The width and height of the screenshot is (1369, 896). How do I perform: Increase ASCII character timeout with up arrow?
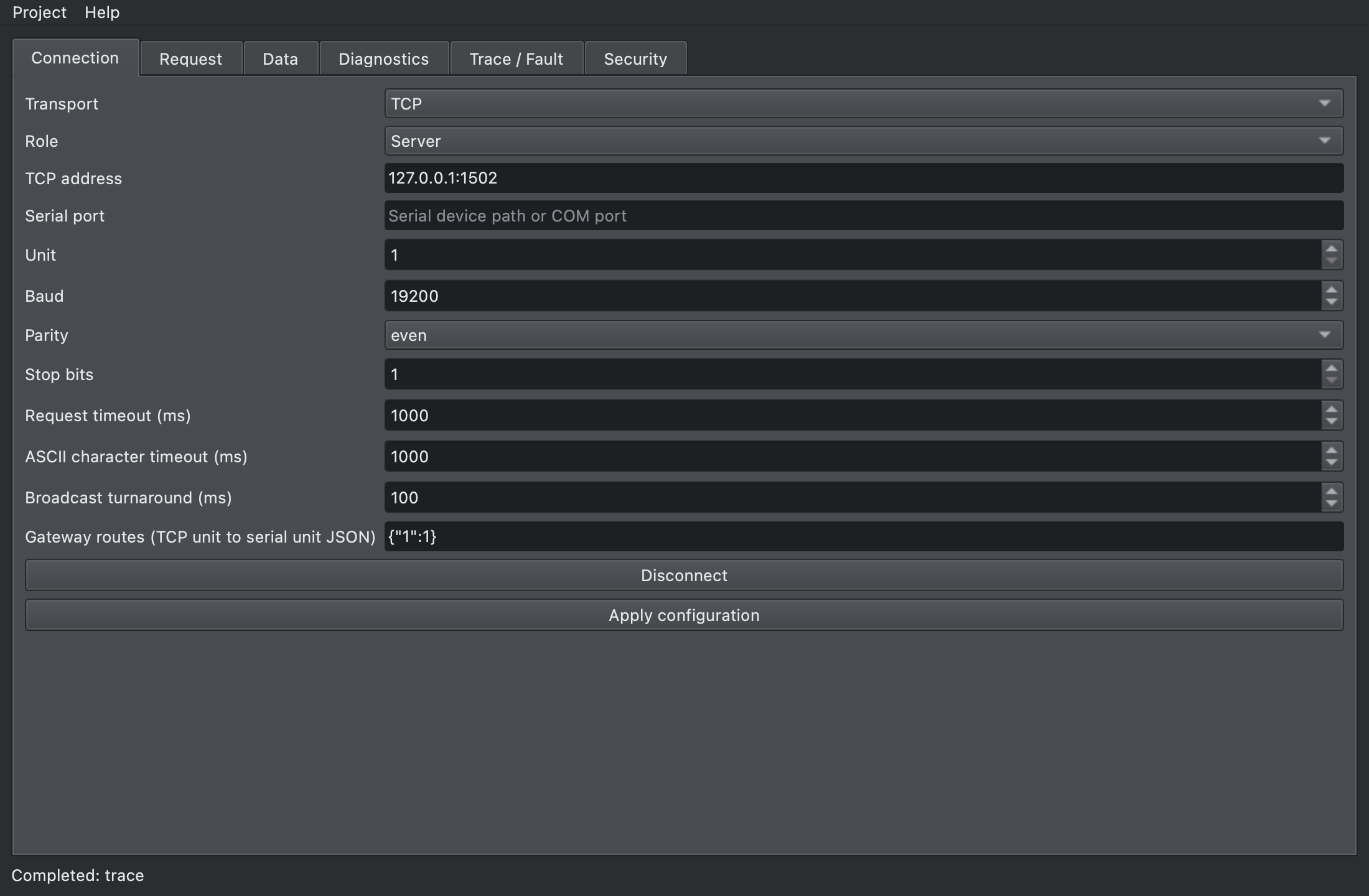click(x=1332, y=450)
